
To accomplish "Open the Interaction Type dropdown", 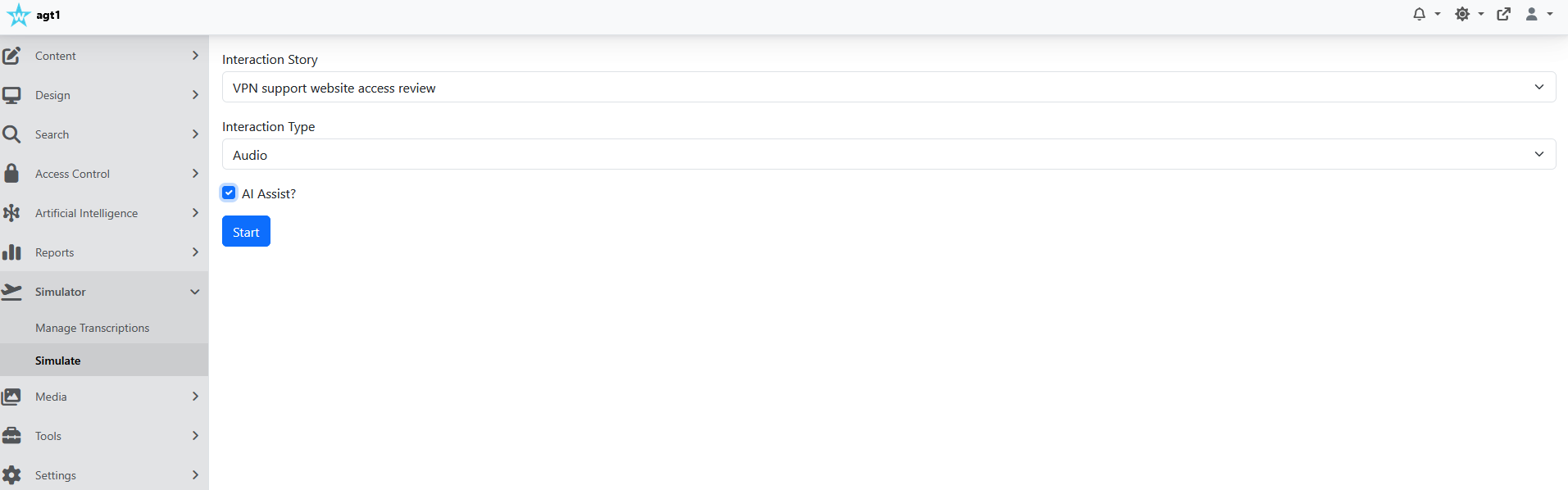I will [889, 154].
